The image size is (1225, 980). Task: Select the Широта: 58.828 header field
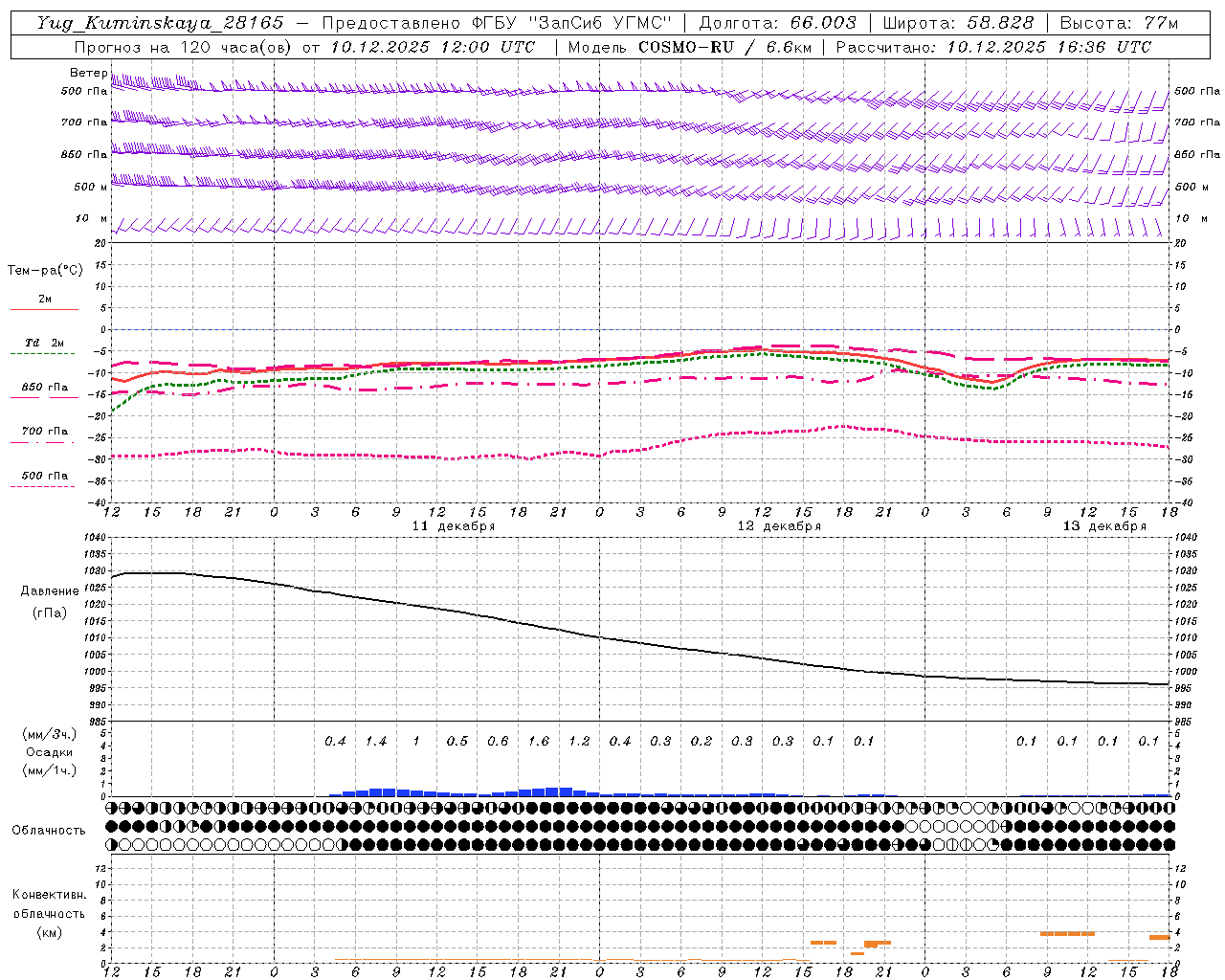[958, 23]
